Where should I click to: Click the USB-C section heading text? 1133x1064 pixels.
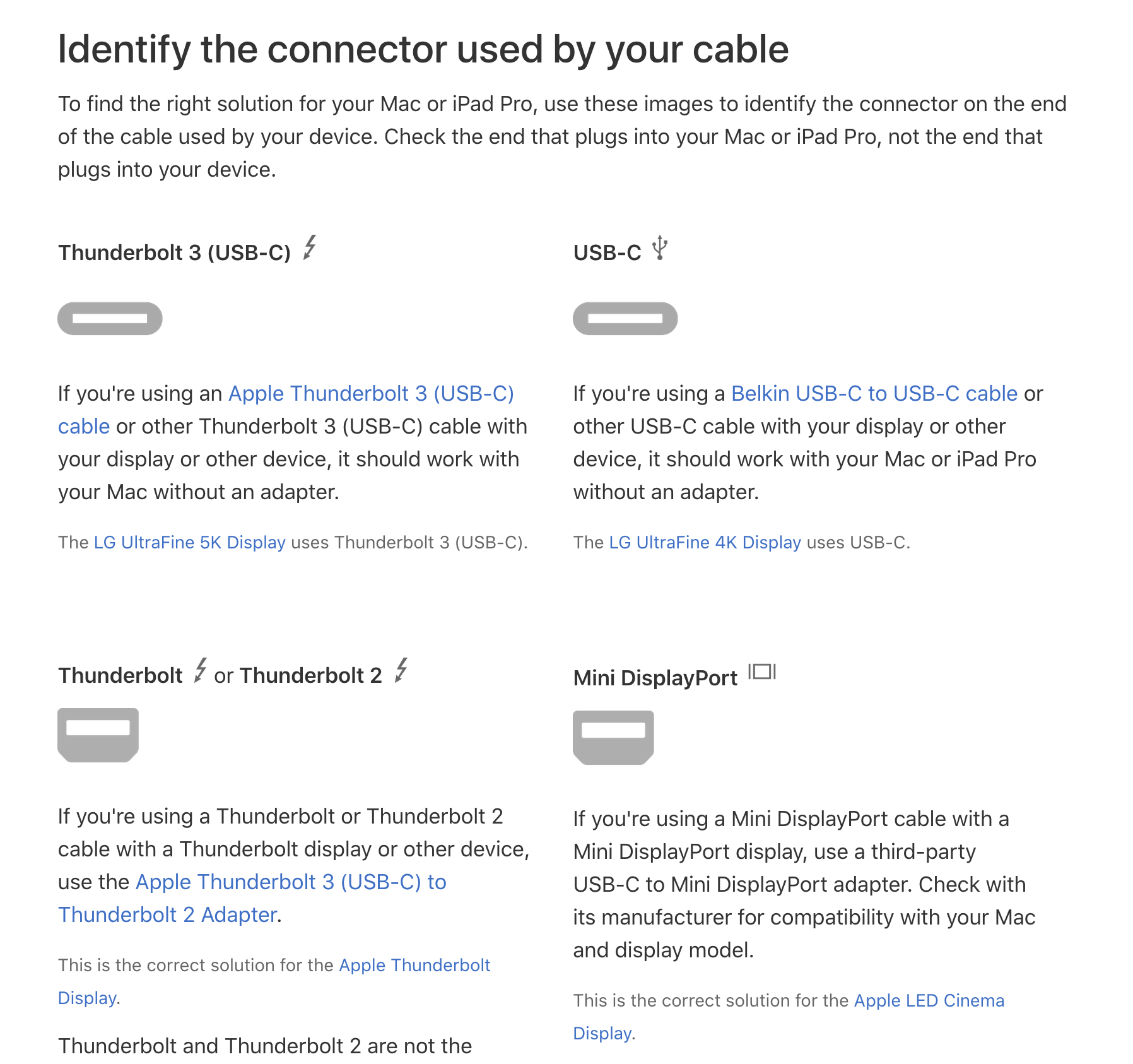(607, 252)
